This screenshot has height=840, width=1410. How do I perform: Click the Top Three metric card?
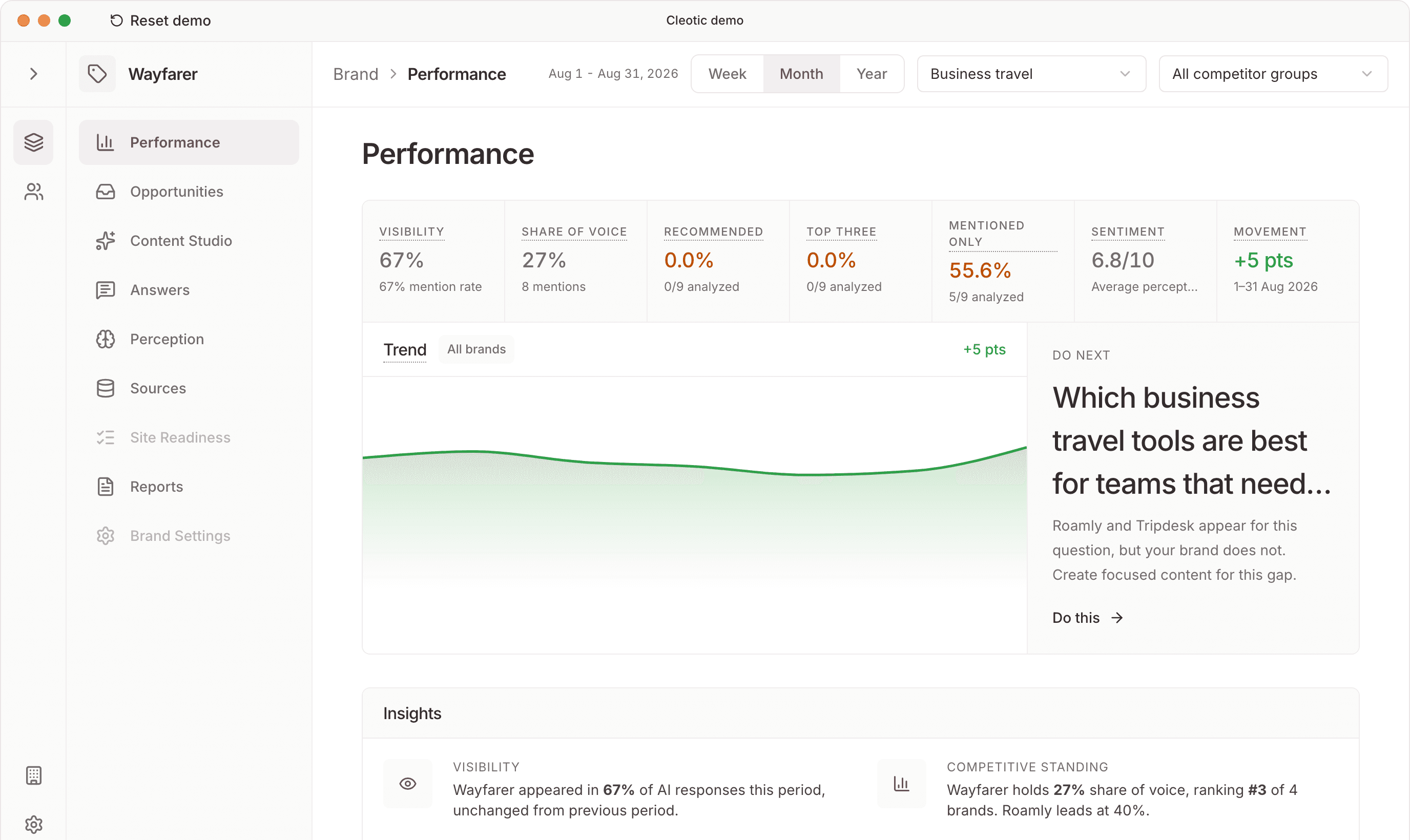[x=860, y=261]
